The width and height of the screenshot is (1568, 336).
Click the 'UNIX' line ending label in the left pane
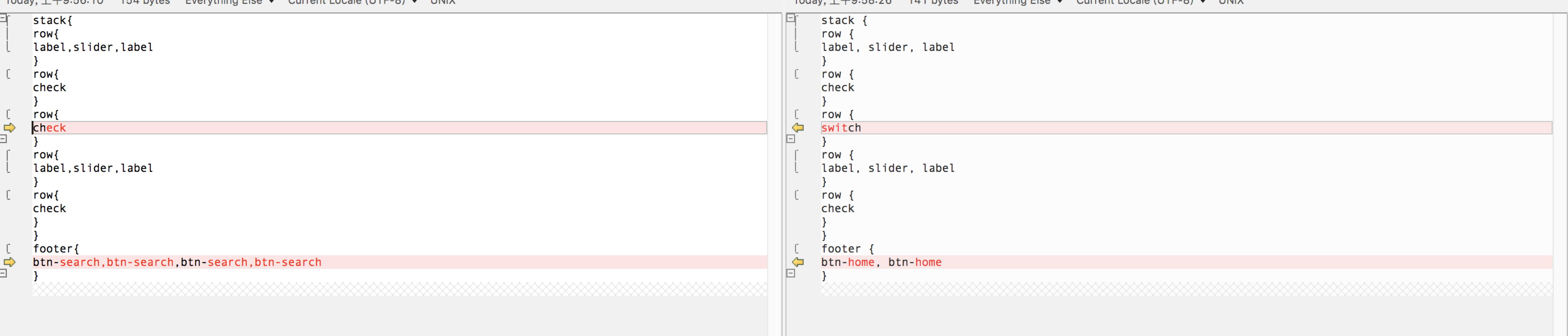(x=442, y=2)
